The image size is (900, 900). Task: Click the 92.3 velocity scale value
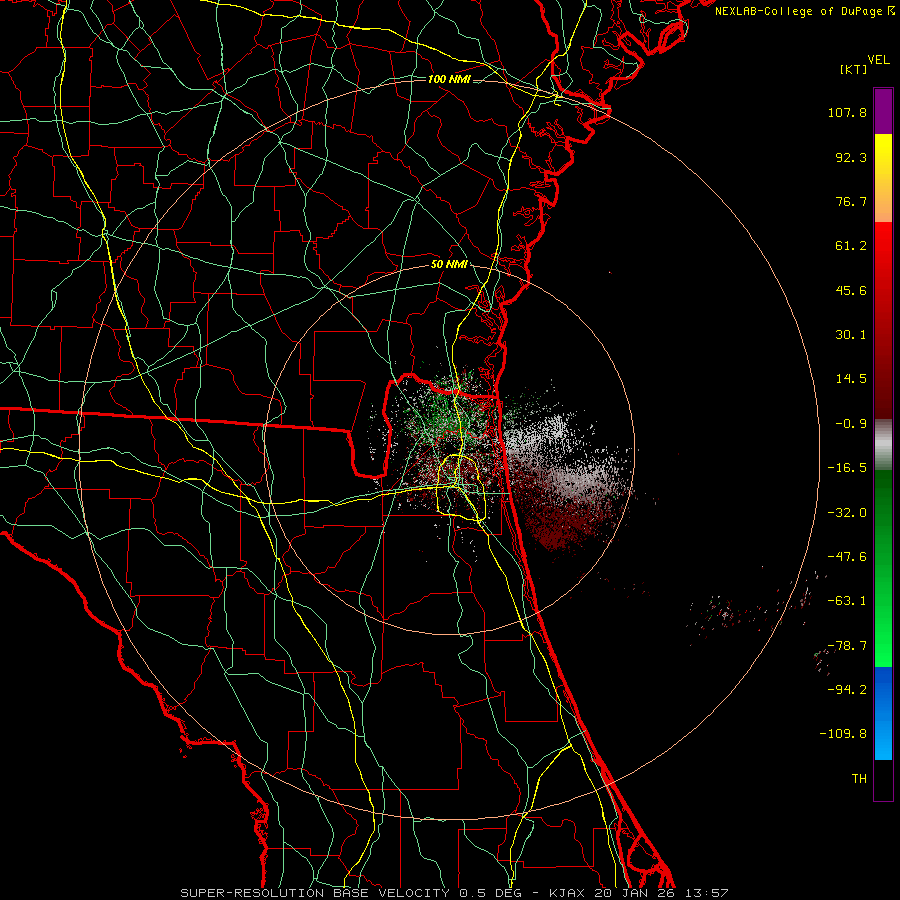point(851,157)
